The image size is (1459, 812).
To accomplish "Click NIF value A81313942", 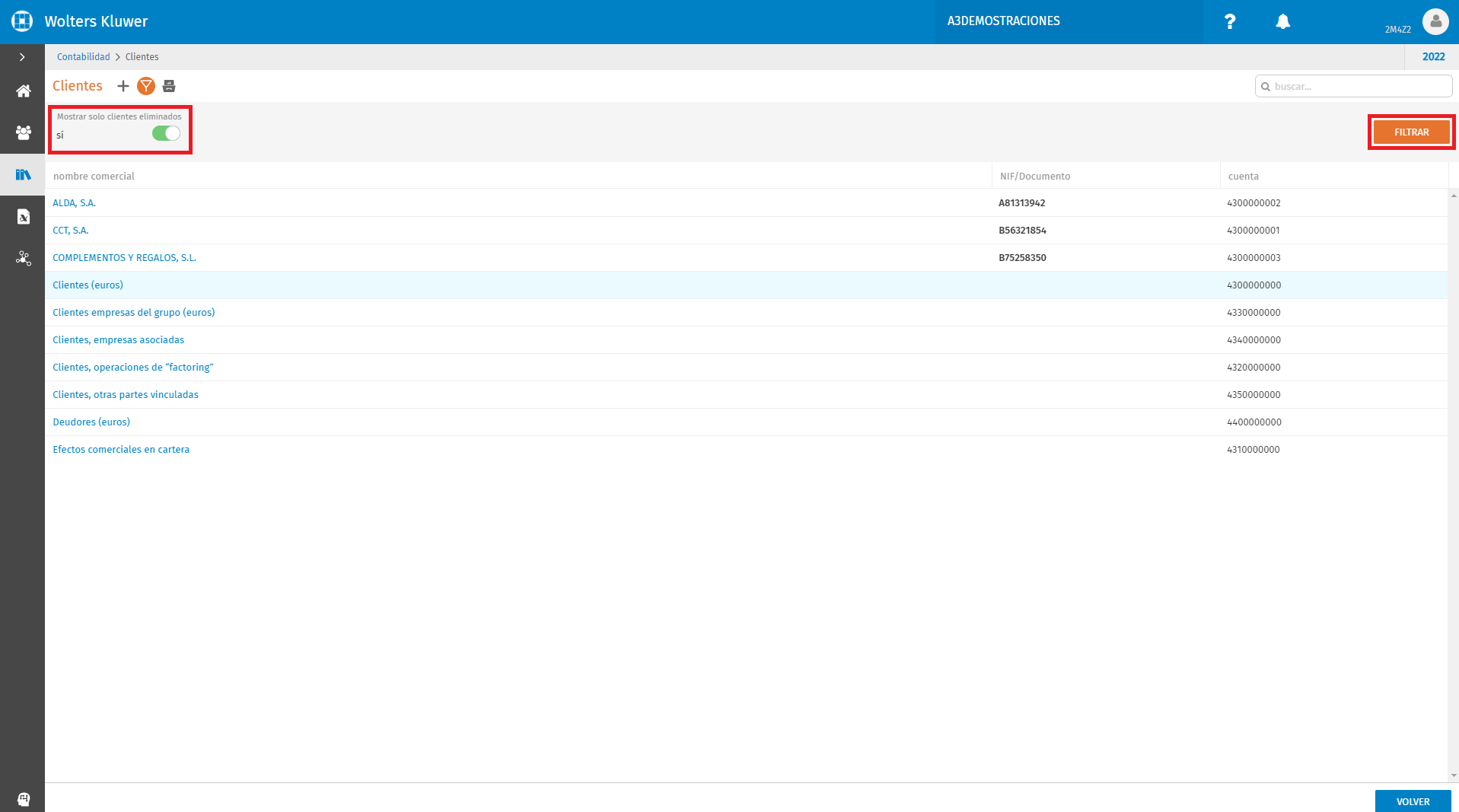I will [x=1022, y=203].
